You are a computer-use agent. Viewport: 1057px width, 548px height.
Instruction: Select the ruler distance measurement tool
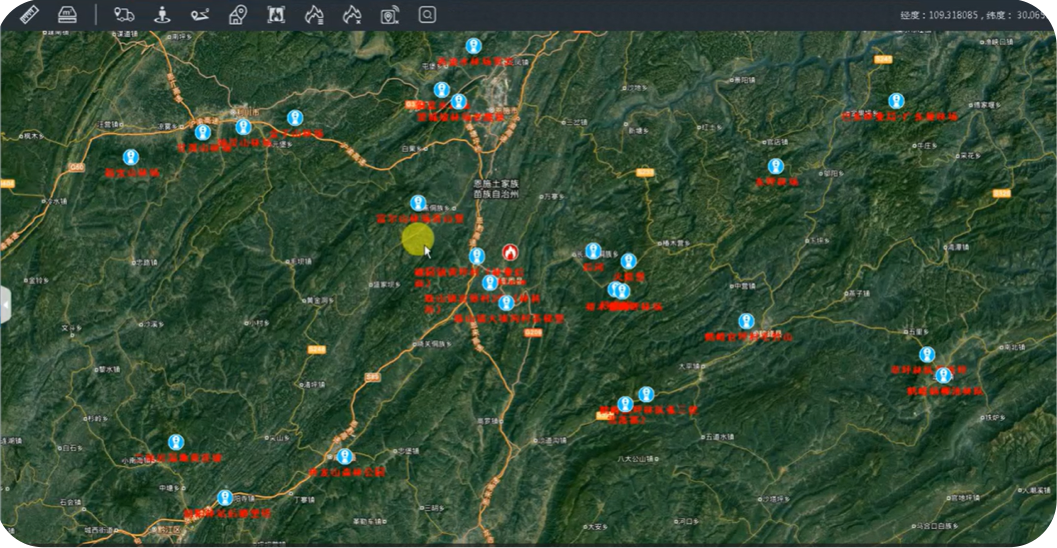28,14
